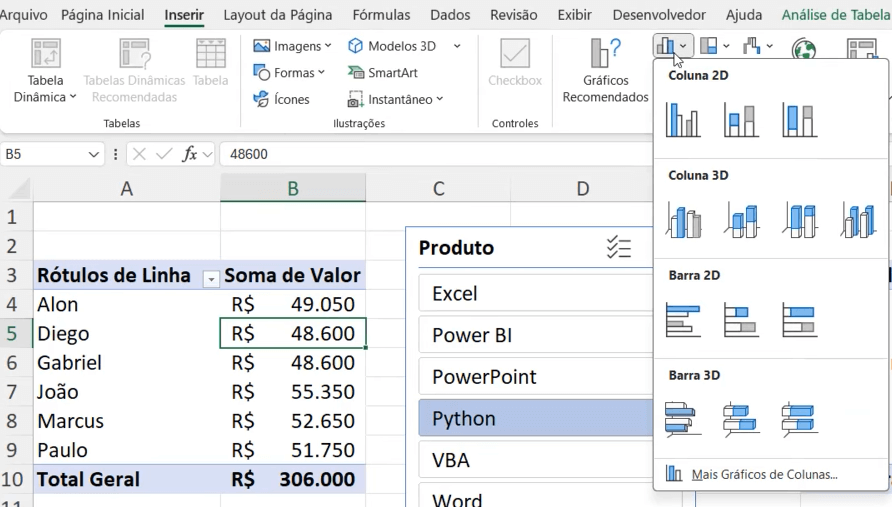Open the Name Box dropdown arrow
The height and width of the screenshot is (507, 892).
click(94, 154)
